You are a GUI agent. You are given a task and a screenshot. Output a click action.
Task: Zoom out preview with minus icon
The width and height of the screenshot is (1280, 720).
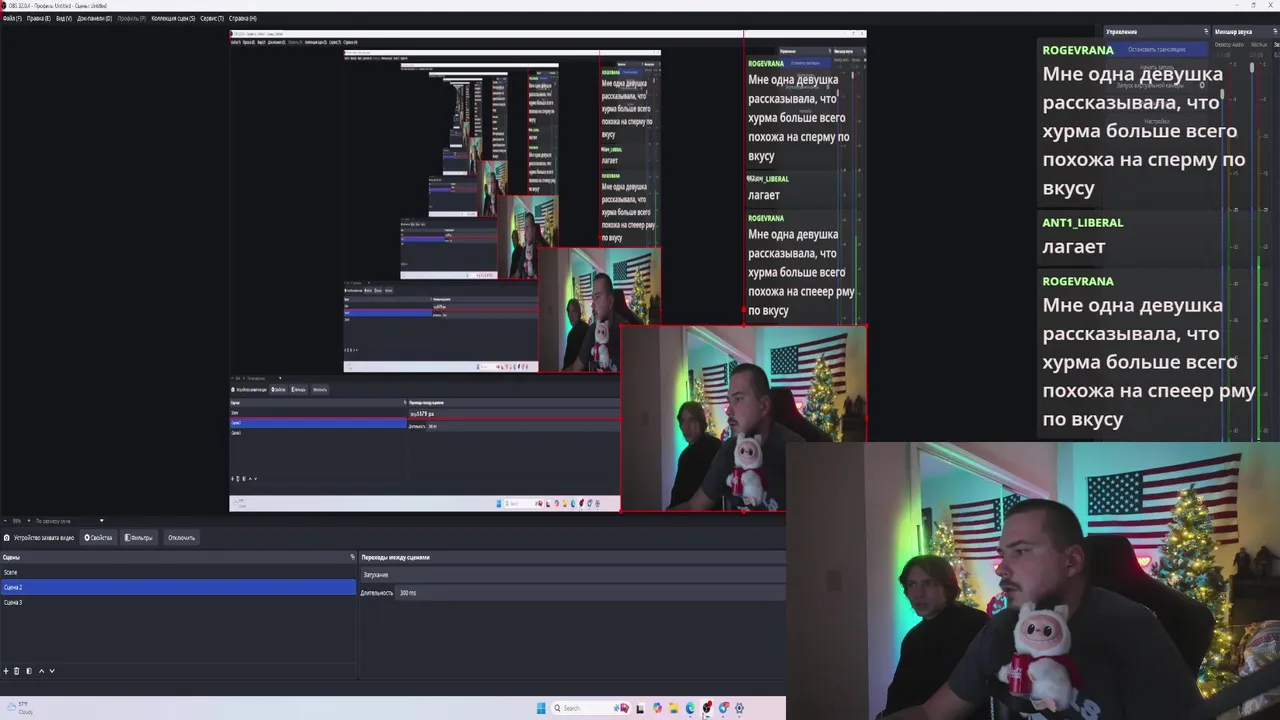[x=5, y=521]
